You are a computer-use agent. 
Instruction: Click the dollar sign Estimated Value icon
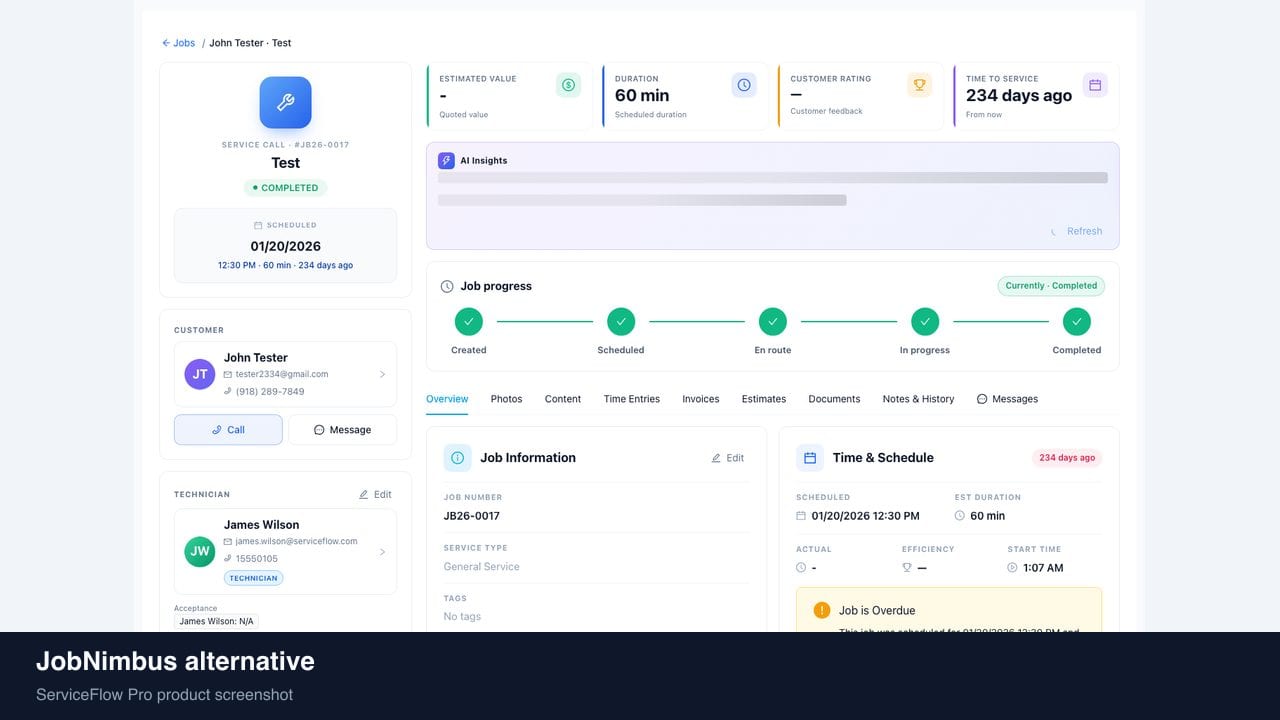pyautogui.click(x=568, y=85)
